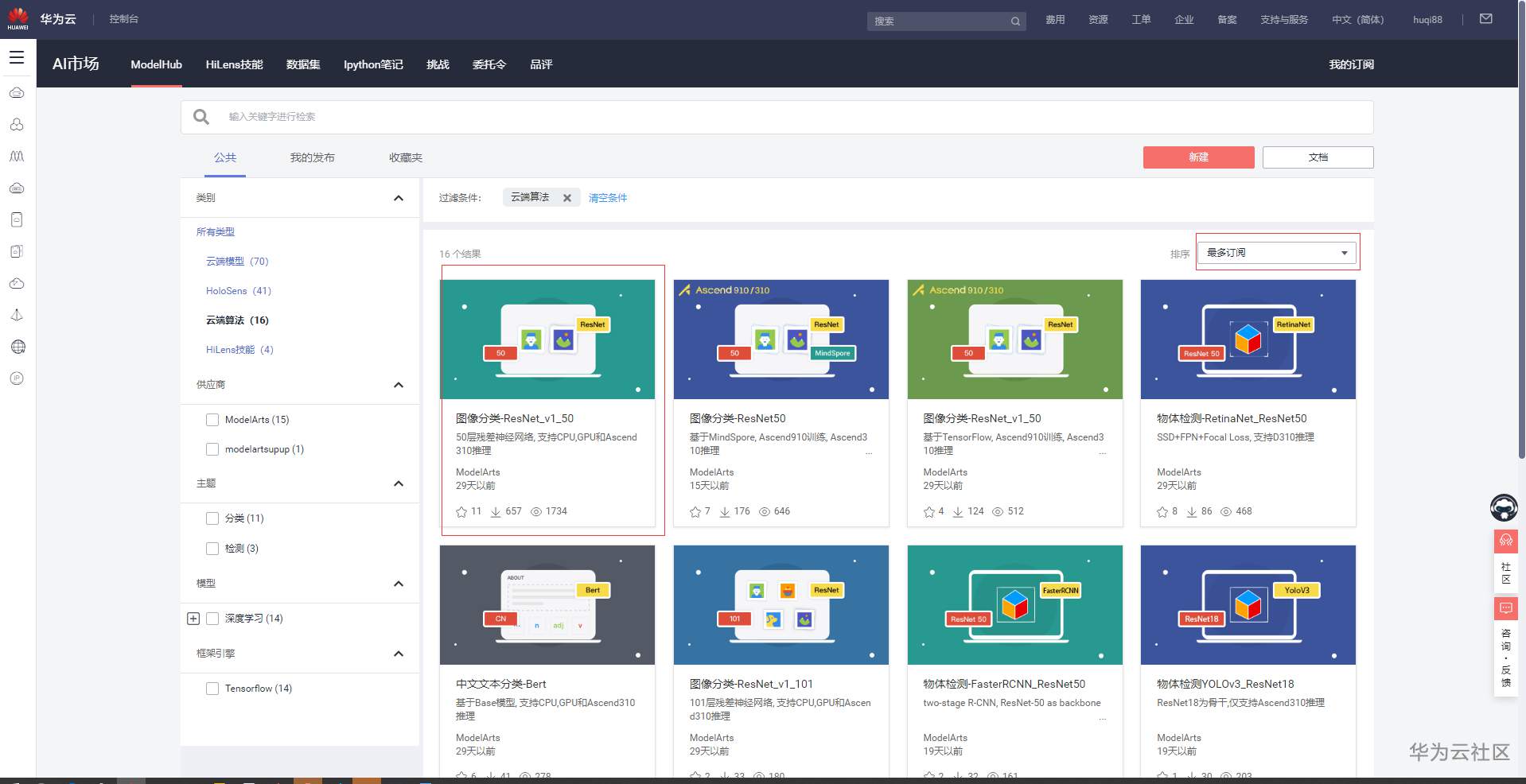Open the 数据集 tab
This screenshot has height=784, width=1526.
pyautogui.click(x=303, y=64)
